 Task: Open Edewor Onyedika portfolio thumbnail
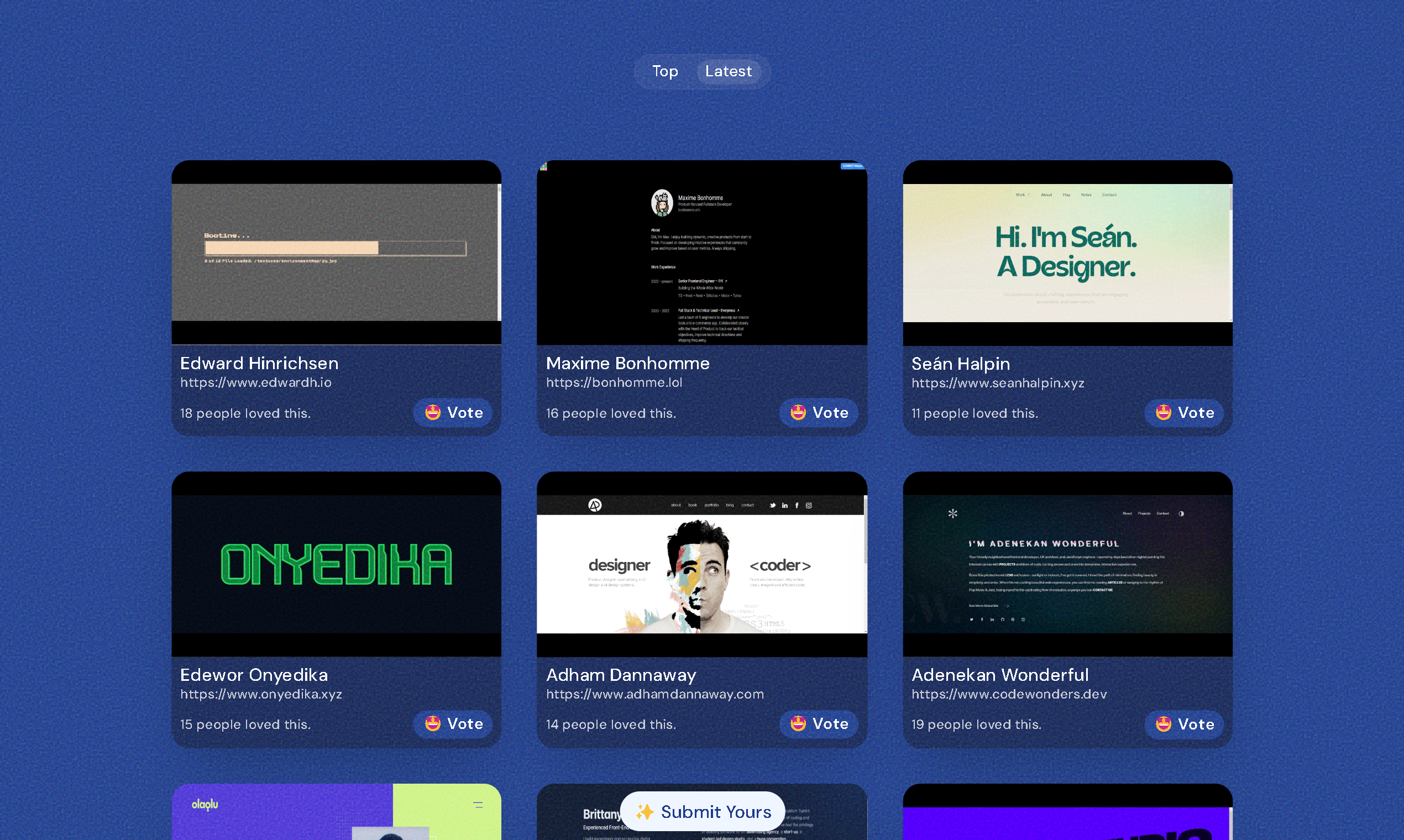click(x=336, y=564)
